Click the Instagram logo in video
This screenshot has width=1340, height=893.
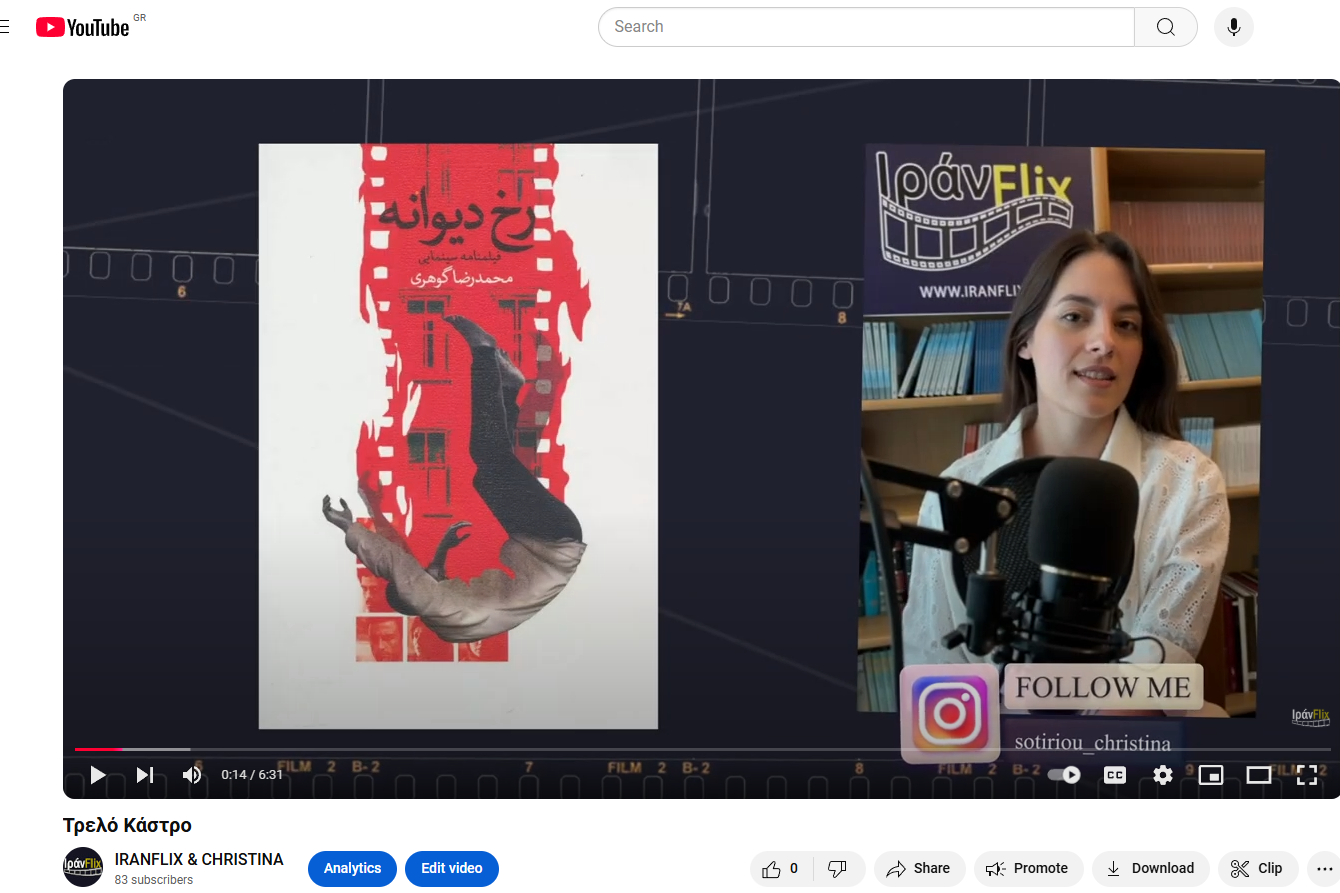coord(950,713)
